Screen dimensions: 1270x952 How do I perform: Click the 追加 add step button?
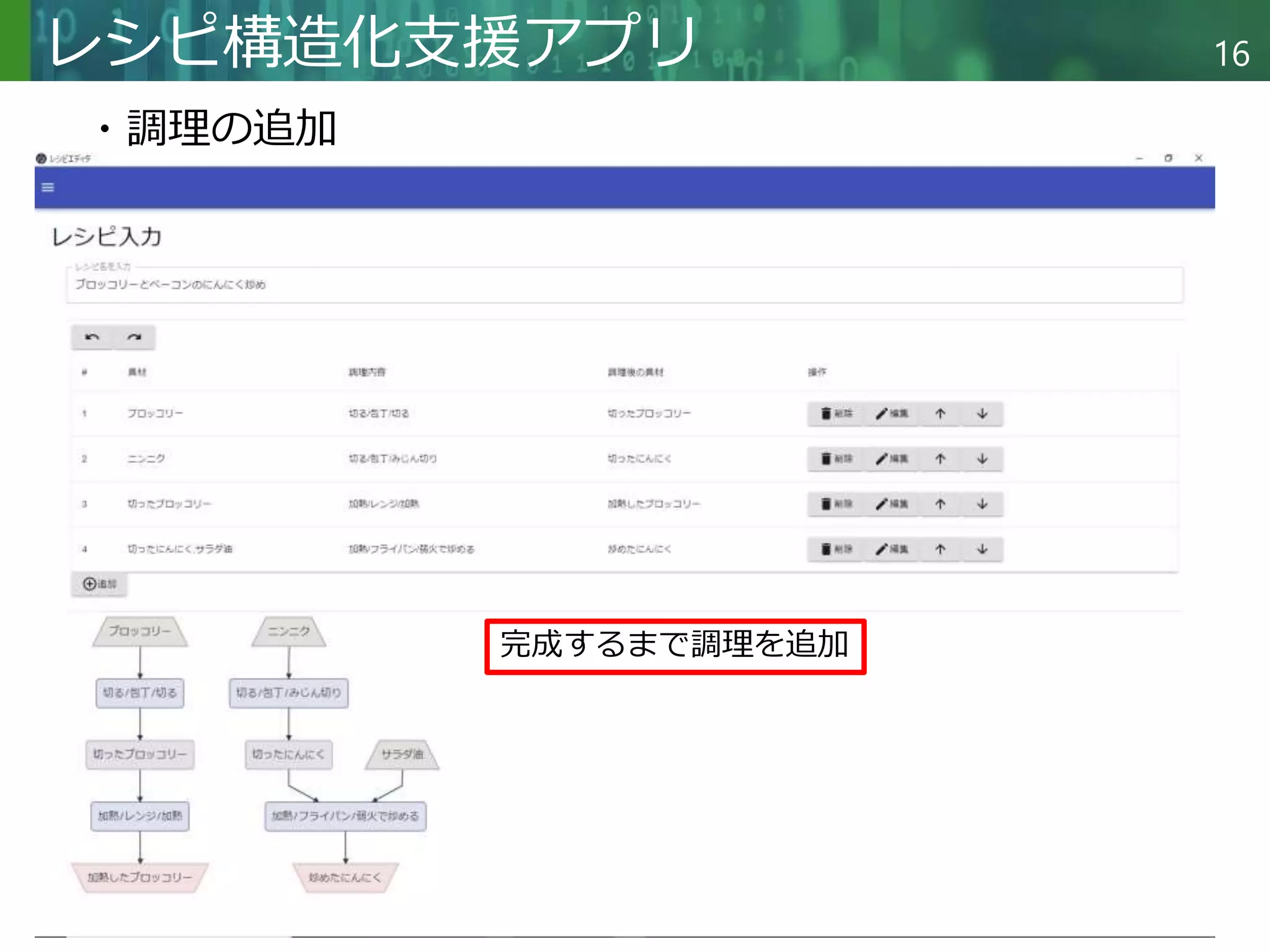click(x=100, y=584)
